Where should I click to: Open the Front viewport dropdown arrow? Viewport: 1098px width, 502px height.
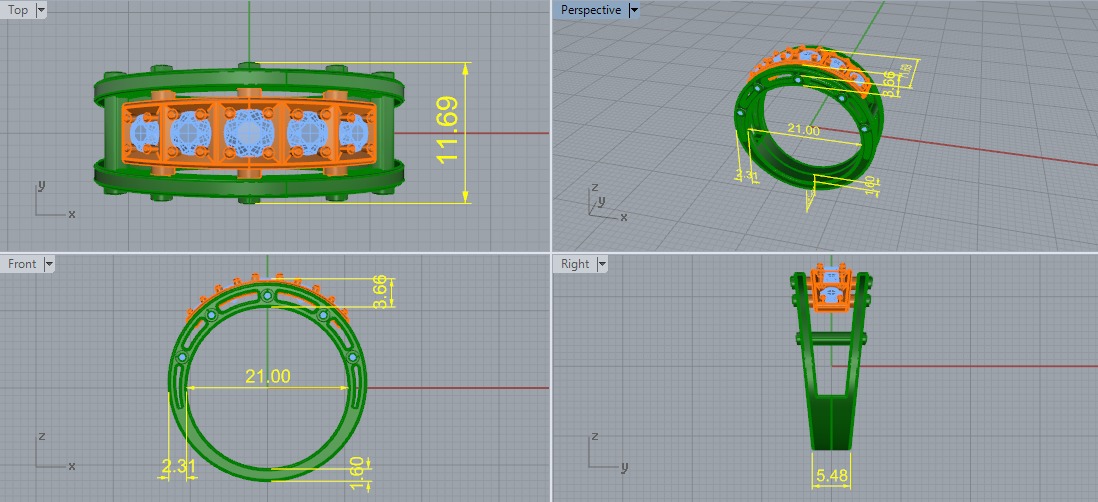click(48, 264)
